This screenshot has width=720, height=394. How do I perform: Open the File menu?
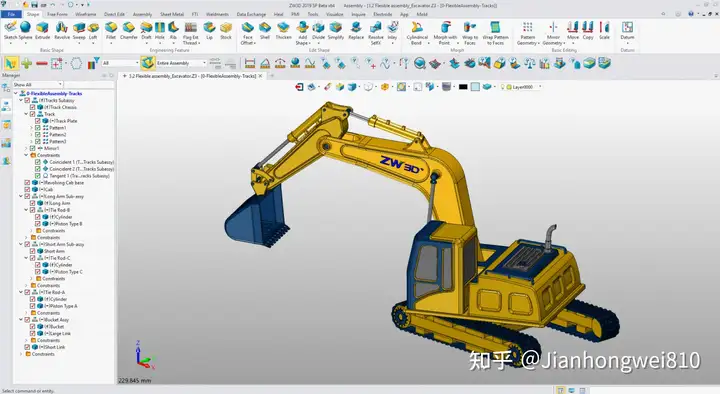[11, 14]
